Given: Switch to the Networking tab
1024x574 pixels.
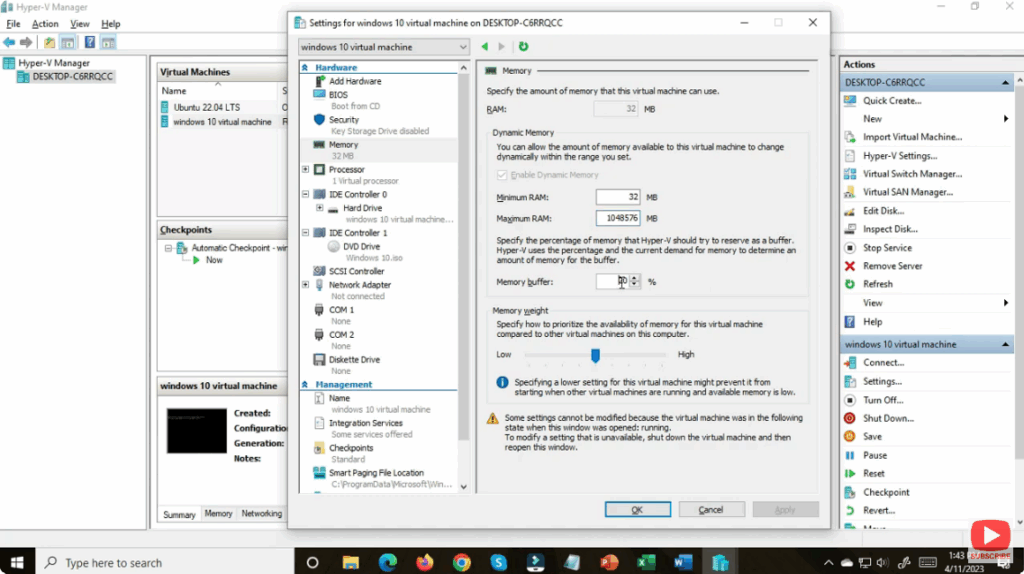Looking at the screenshot, I should coord(261,514).
